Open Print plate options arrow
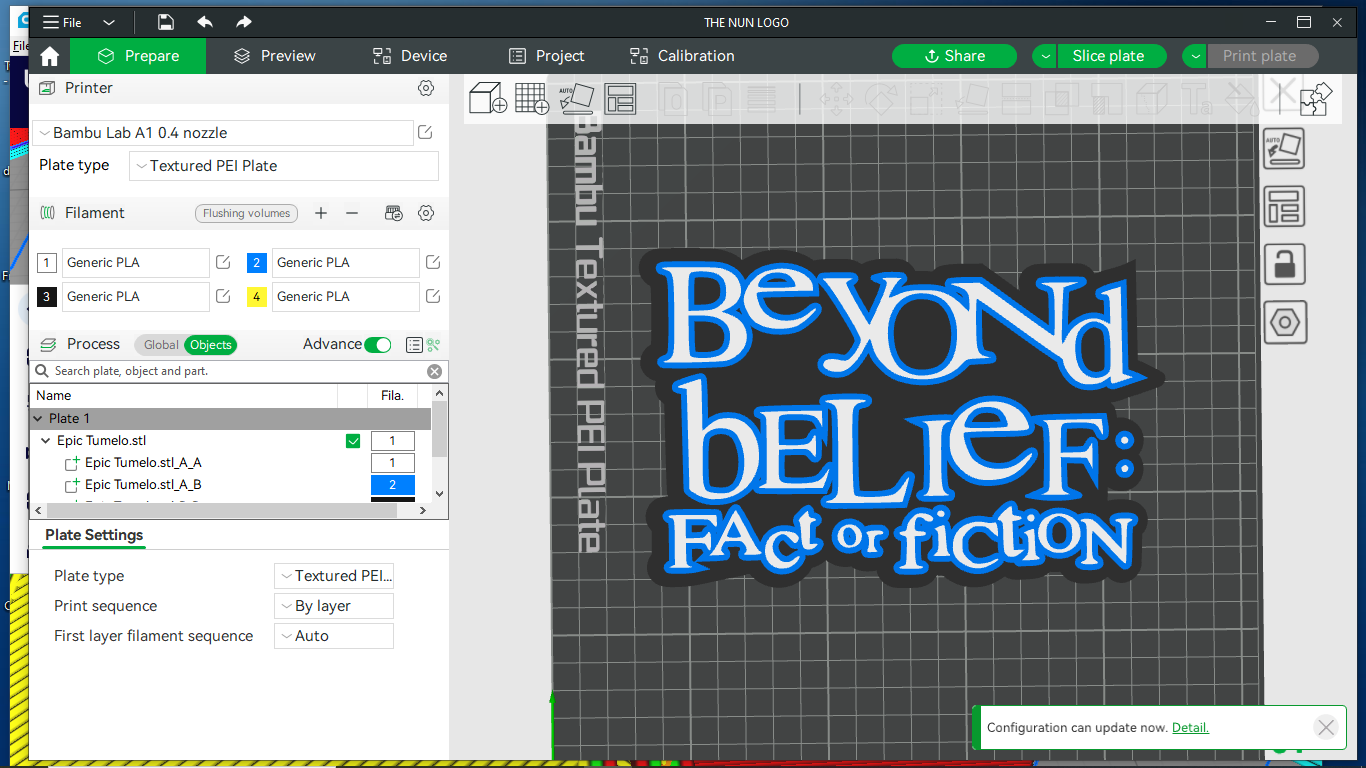 1194,56
